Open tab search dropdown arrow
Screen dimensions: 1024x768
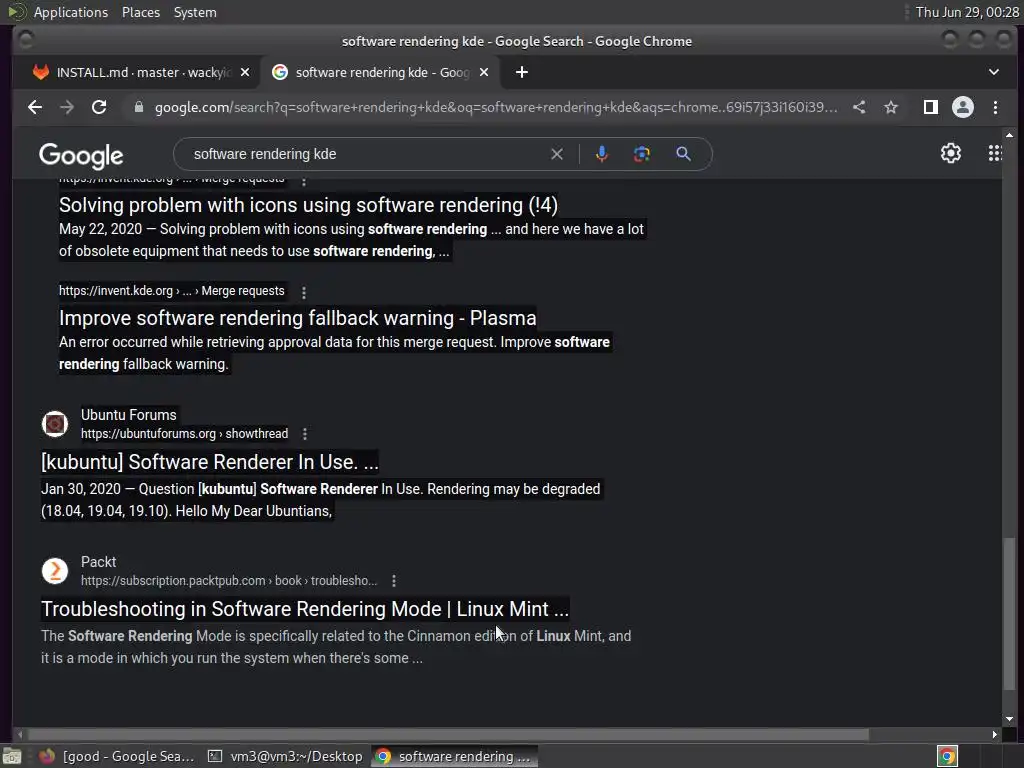point(993,72)
